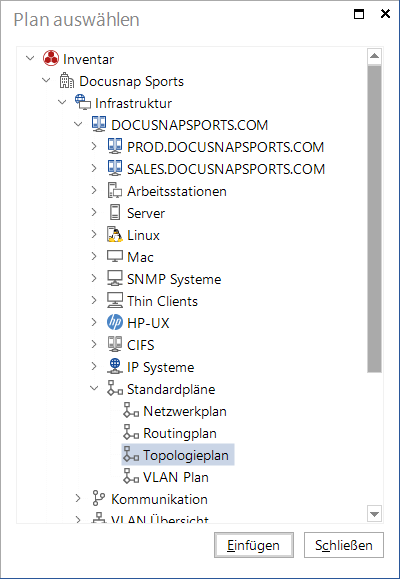Select the Infrastruktur label
This screenshot has height=579, width=400.
[x=133, y=103]
